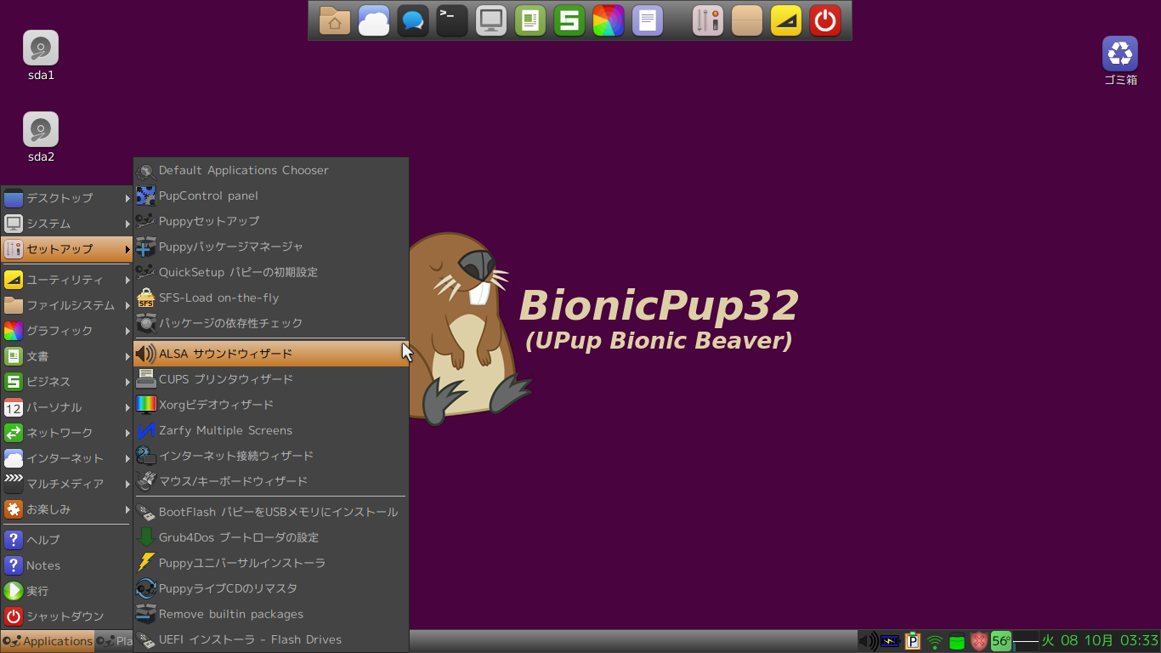Click the temperature 56° tray indicator
Screen dimensions: 1161x653
click(x=1001, y=640)
